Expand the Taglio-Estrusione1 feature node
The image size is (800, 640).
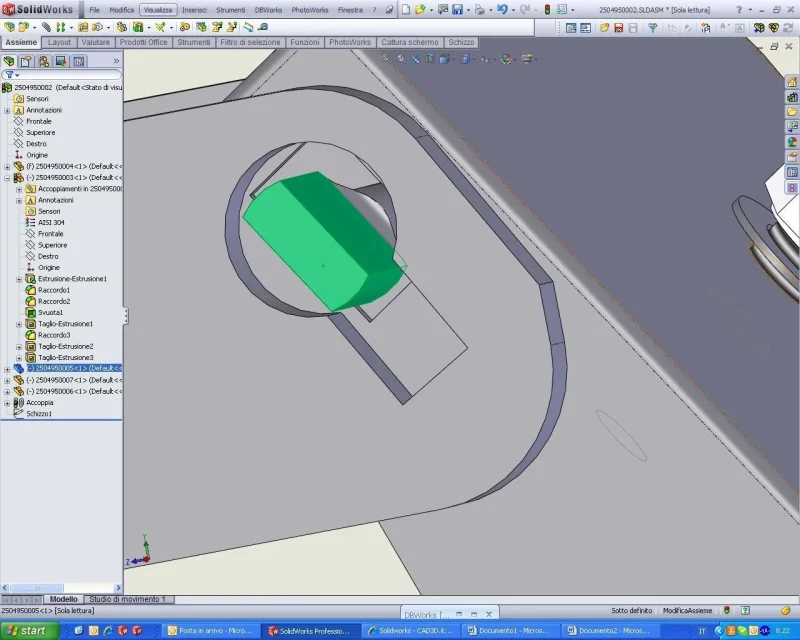(19, 324)
